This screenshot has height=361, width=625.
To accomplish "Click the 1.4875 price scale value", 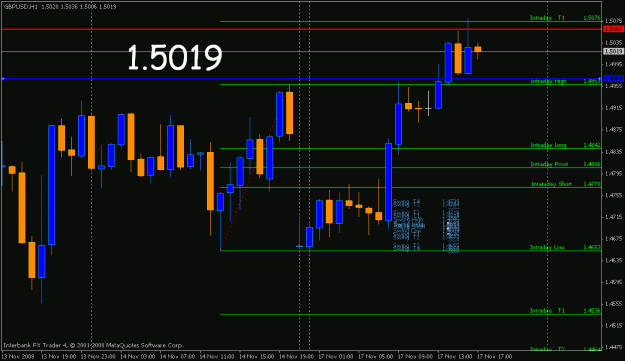I will (x=614, y=129).
